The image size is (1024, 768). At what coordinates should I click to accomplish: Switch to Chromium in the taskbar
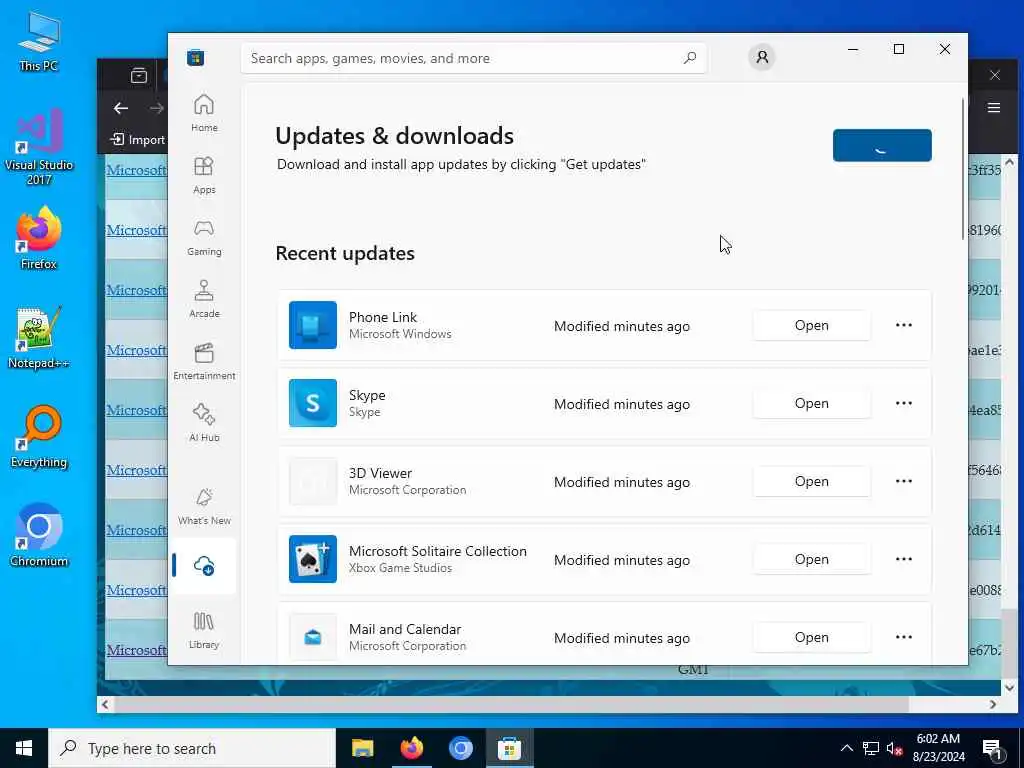tap(460, 748)
